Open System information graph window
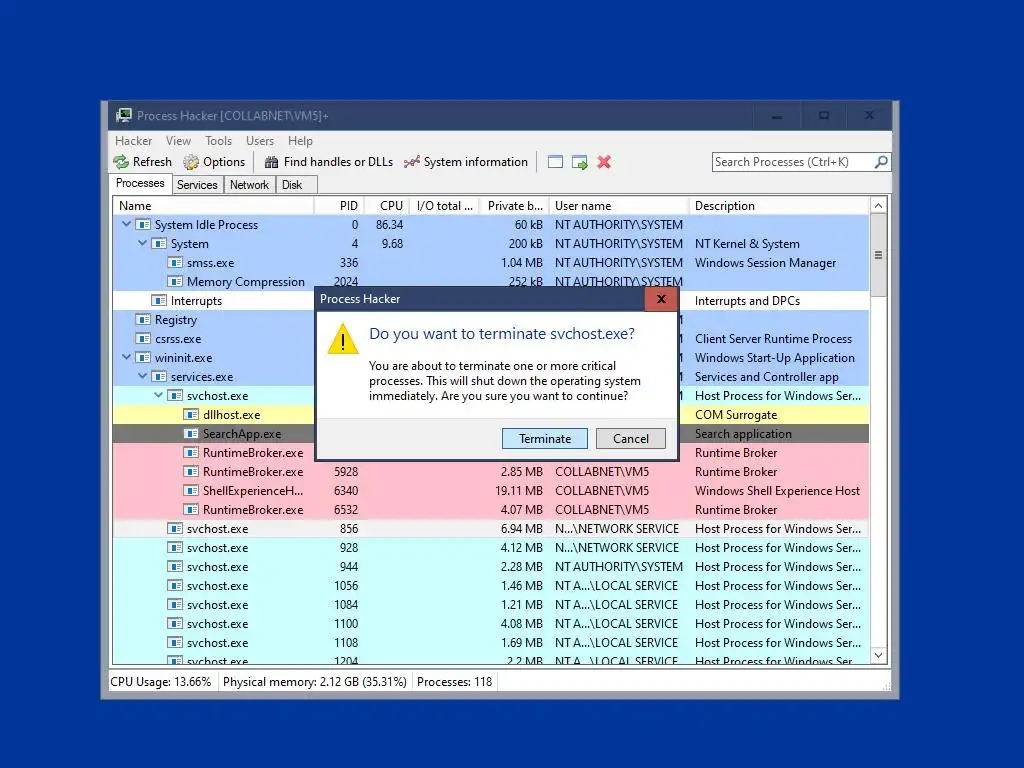Viewport: 1024px width, 768px height. [x=466, y=162]
